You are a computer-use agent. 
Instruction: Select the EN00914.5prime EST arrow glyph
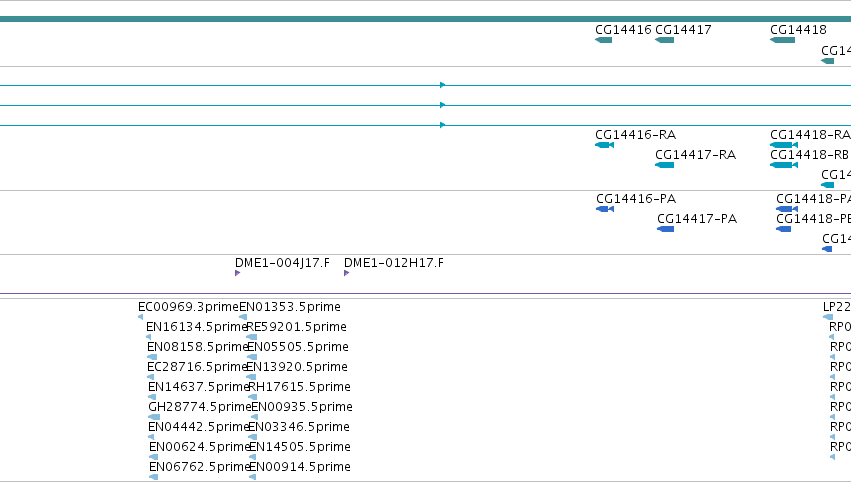coord(252,477)
